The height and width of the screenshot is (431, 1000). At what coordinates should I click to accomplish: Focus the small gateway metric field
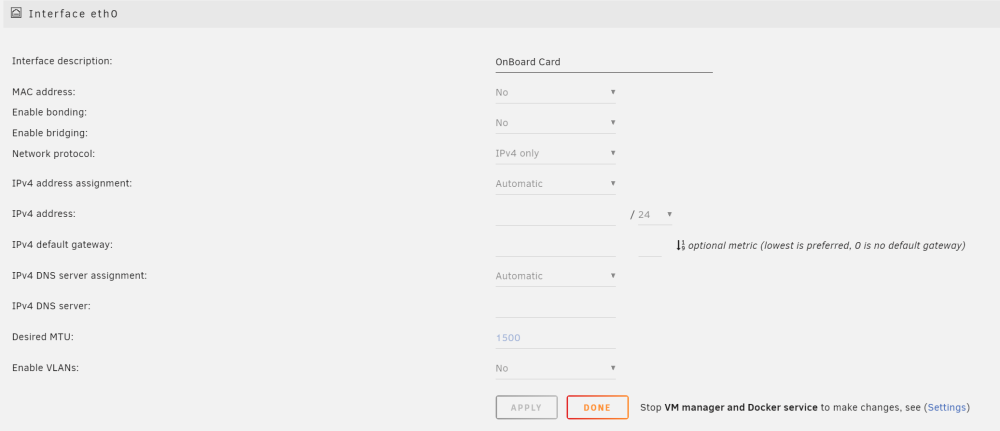point(650,245)
